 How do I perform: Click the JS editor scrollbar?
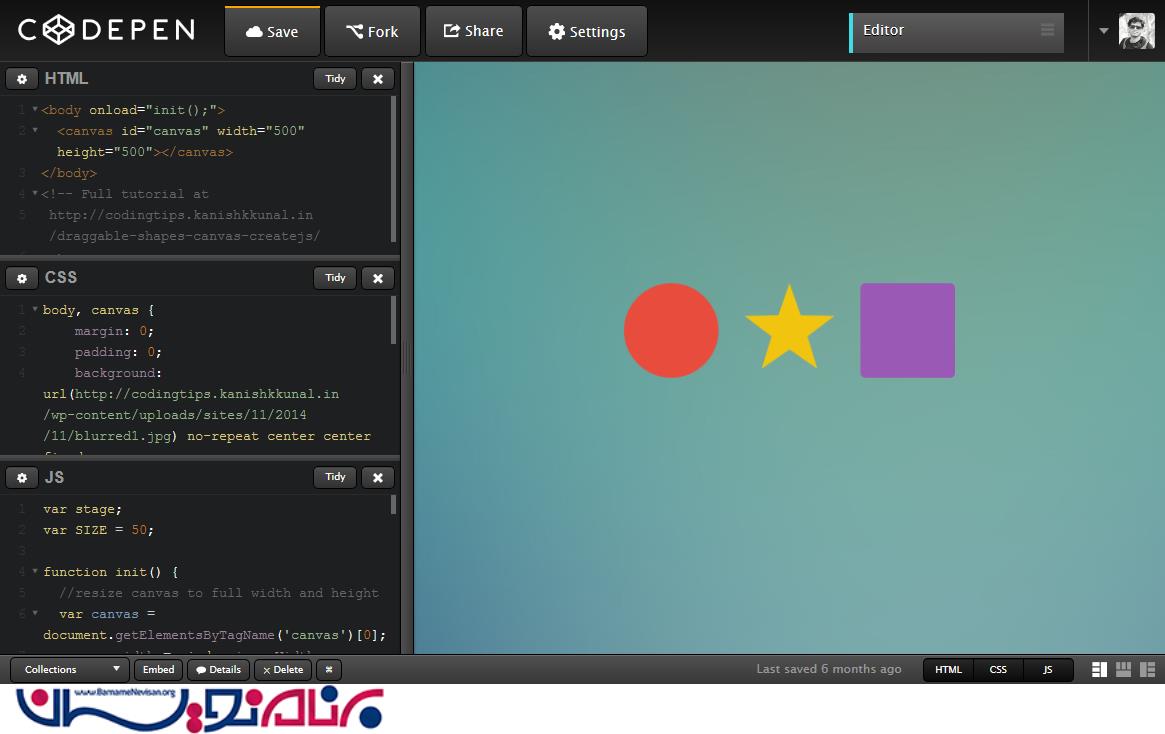(x=394, y=504)
